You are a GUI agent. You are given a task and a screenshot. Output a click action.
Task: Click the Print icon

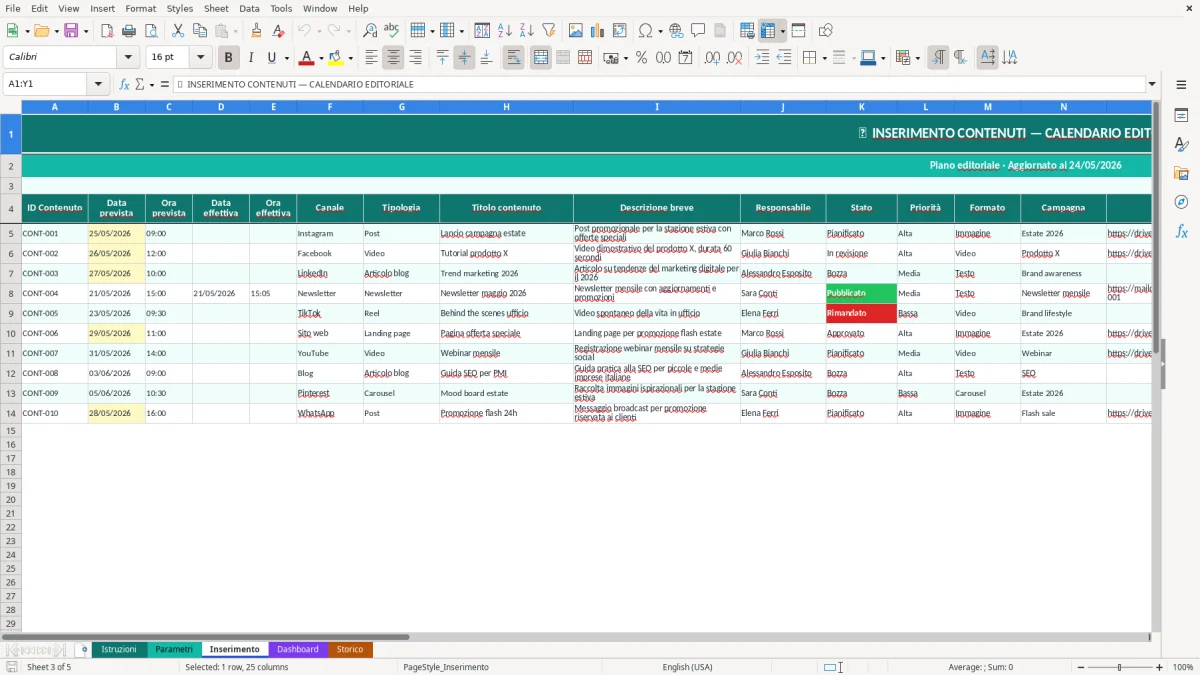[129, 31]
